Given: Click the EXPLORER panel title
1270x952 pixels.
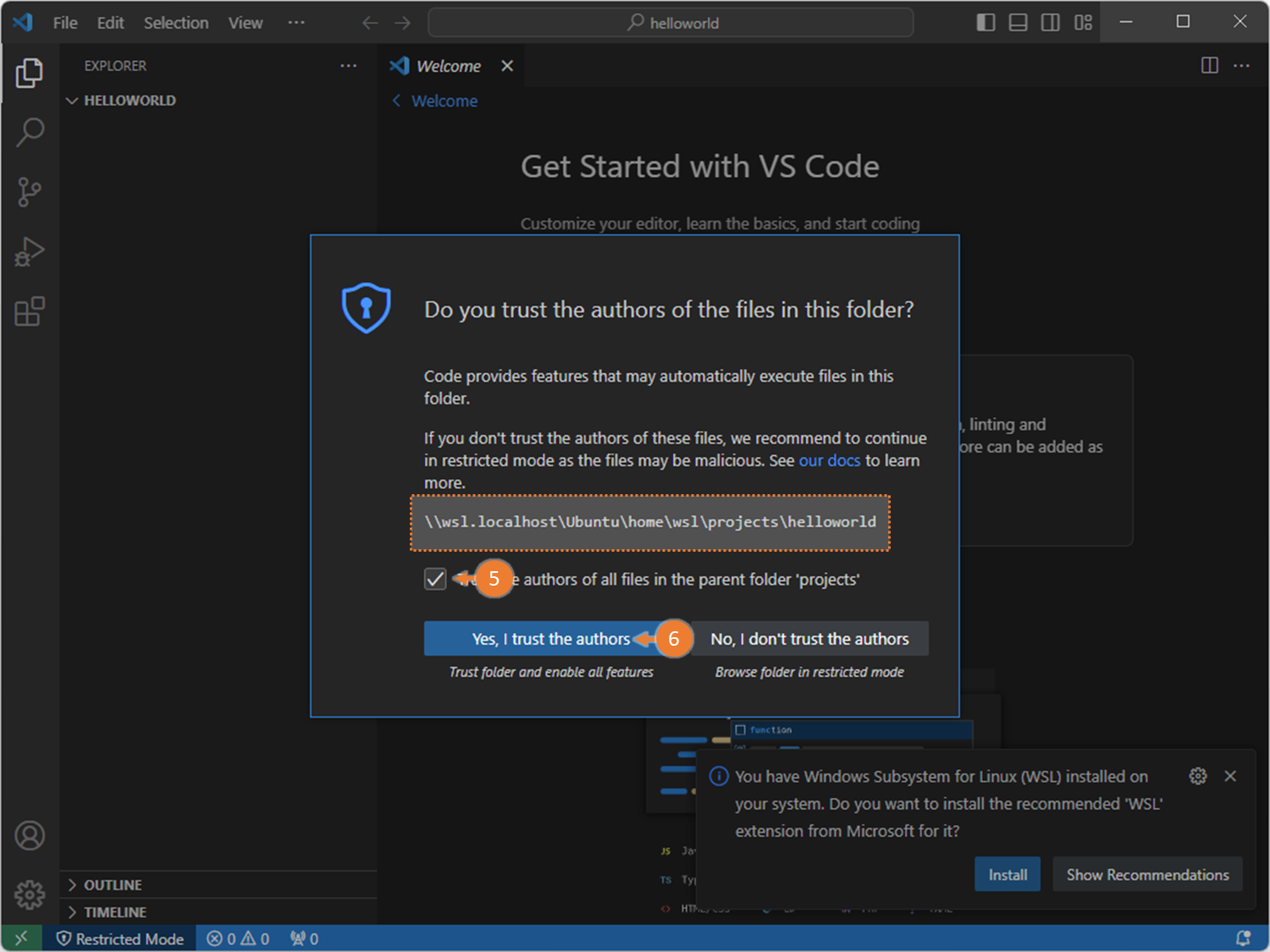Looking at the screenshot, I should tap(115, 66).
